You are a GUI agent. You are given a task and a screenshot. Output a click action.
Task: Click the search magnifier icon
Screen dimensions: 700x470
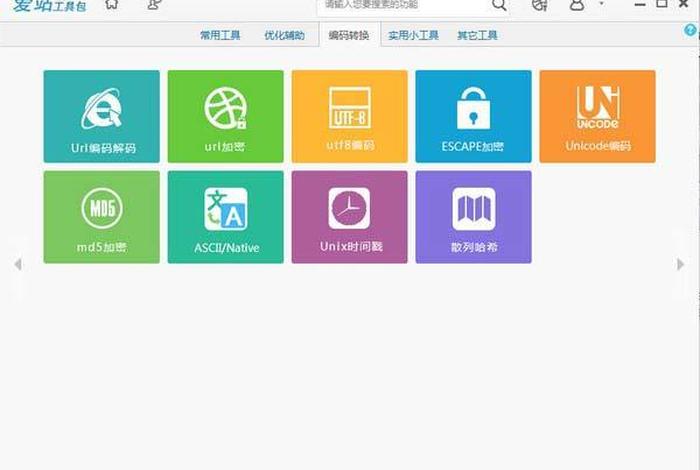(x=499, y=5)
